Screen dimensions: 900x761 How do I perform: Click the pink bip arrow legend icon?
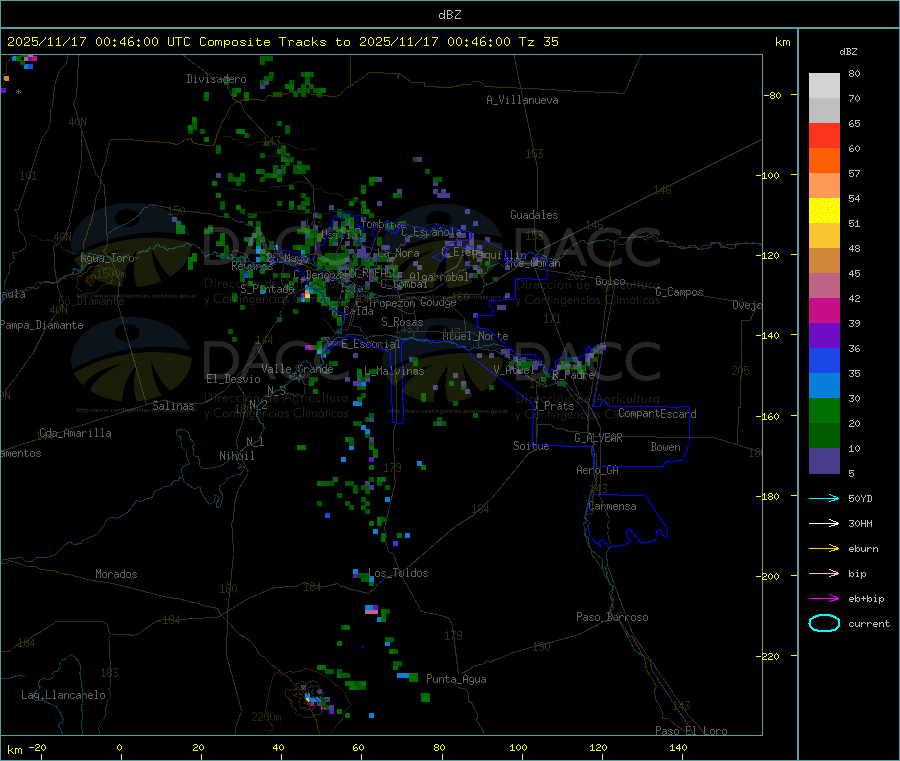point(824,573)
